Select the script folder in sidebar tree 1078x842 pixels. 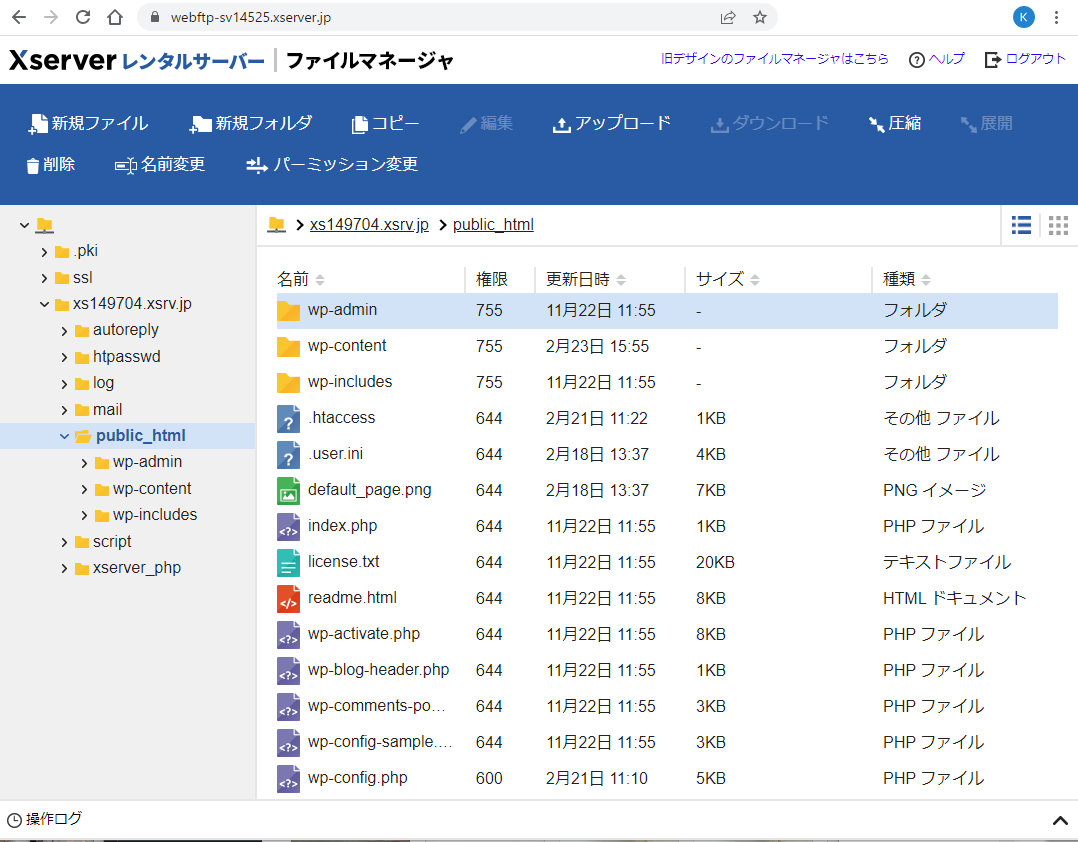(x=112, y=542)
